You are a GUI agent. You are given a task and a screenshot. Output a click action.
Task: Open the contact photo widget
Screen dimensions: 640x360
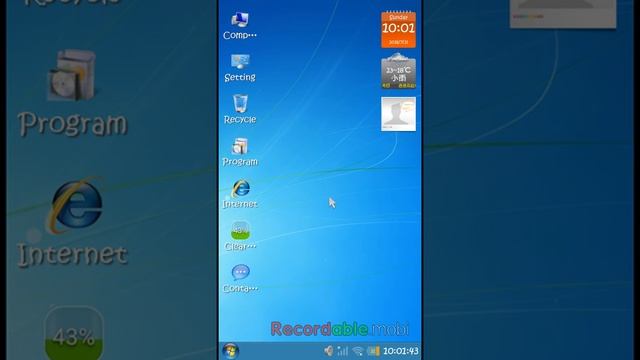[398, 114]
